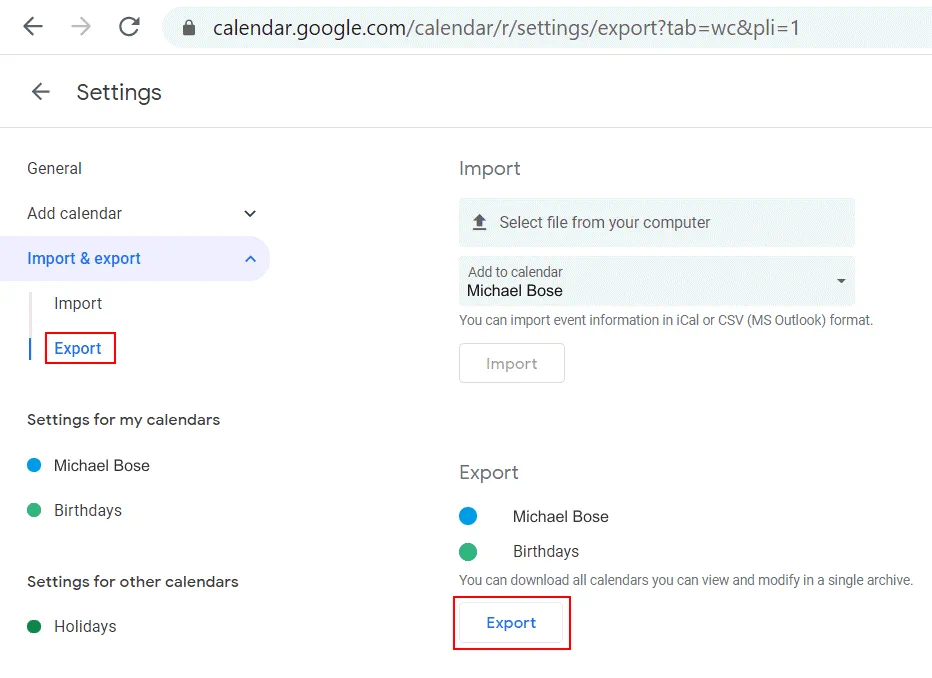Click the browser back arrow
Screen dimensions: 932x678
point(33,27)
